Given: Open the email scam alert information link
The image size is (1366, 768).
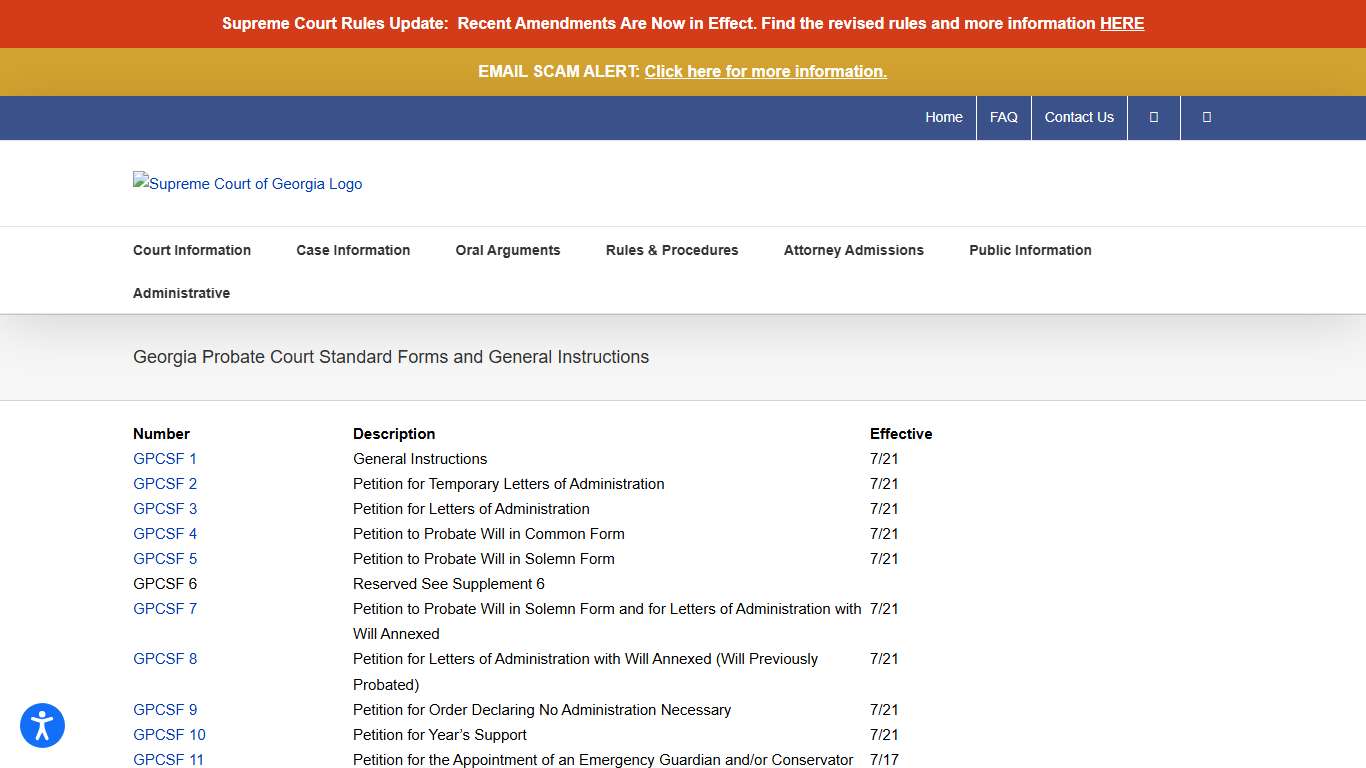Looking at the screenshot, I should coord(765,71).
